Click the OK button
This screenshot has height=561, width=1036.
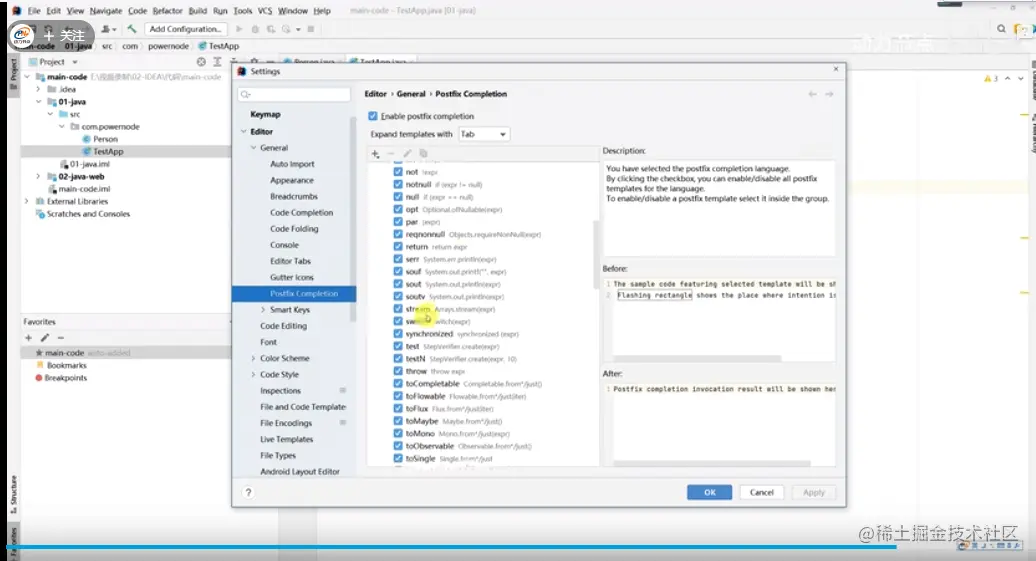(710, 492)
